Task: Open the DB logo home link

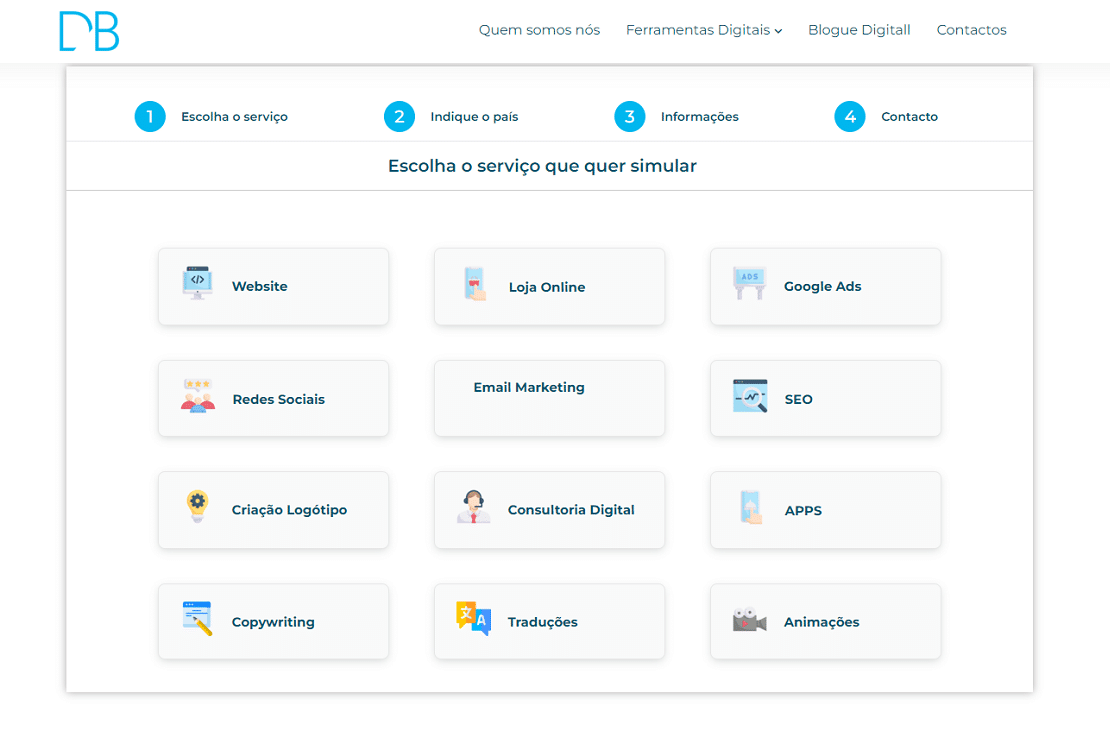Action: tap(89, 31)
